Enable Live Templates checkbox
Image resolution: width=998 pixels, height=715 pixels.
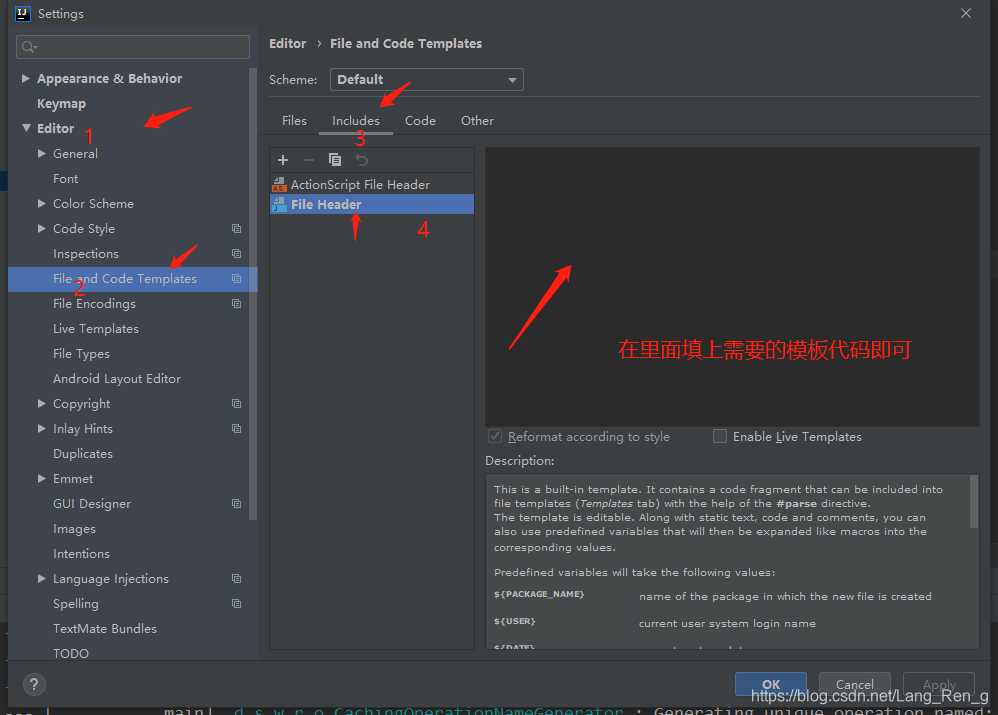coord(720,436)
